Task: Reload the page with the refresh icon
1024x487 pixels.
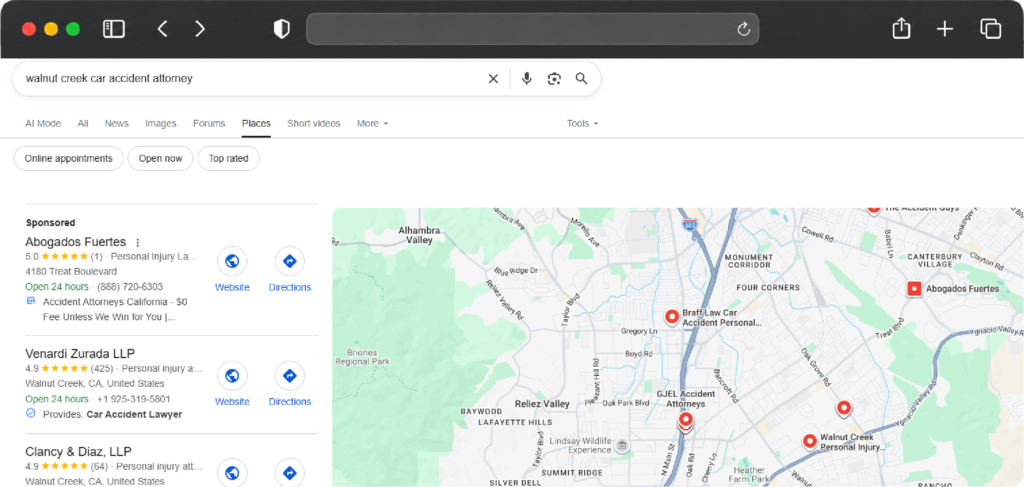Action: point(743,29)
